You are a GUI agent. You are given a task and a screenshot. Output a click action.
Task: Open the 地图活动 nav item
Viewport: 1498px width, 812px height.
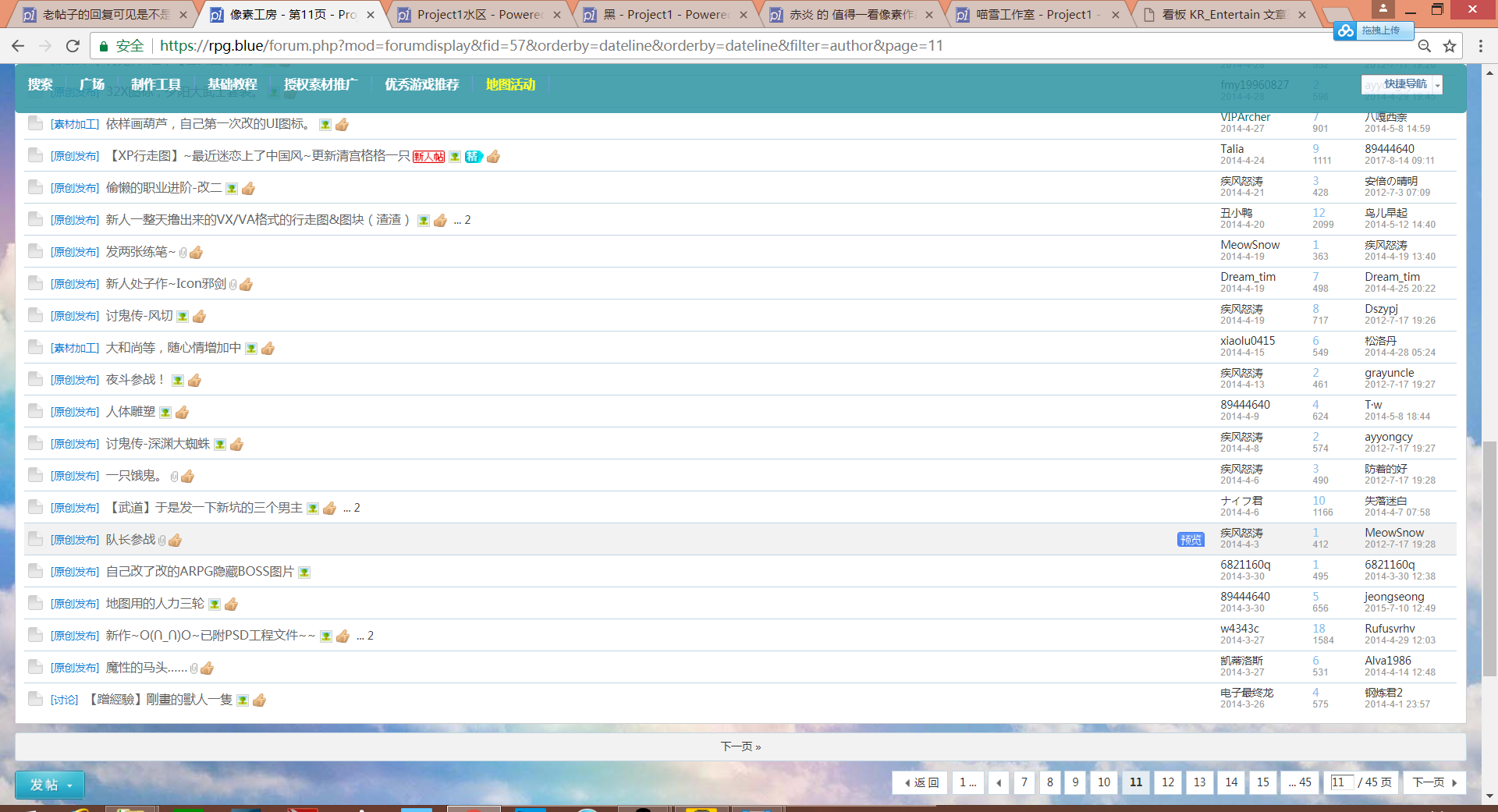click(511, 84)
